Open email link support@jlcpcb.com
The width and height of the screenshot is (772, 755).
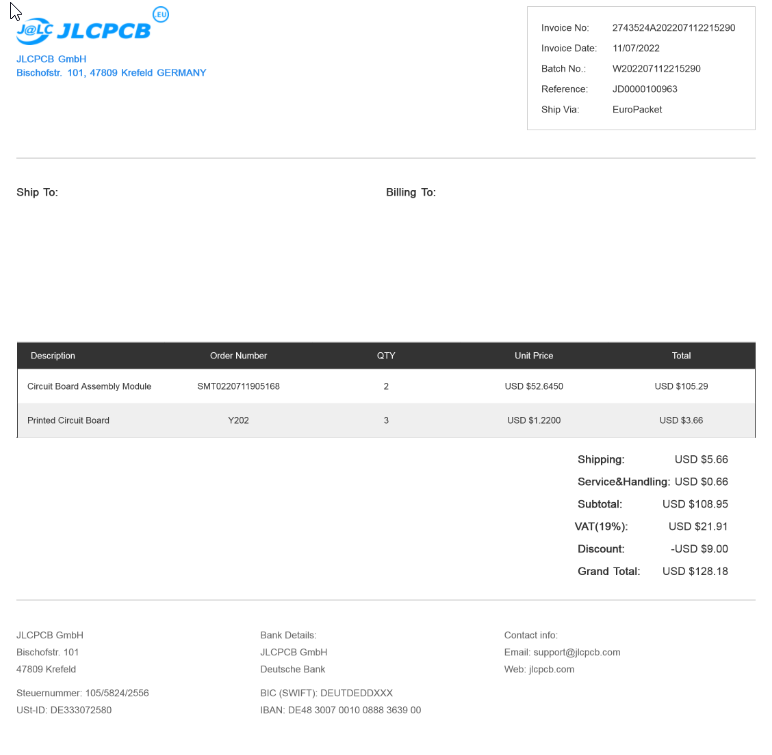click(577, 653)
